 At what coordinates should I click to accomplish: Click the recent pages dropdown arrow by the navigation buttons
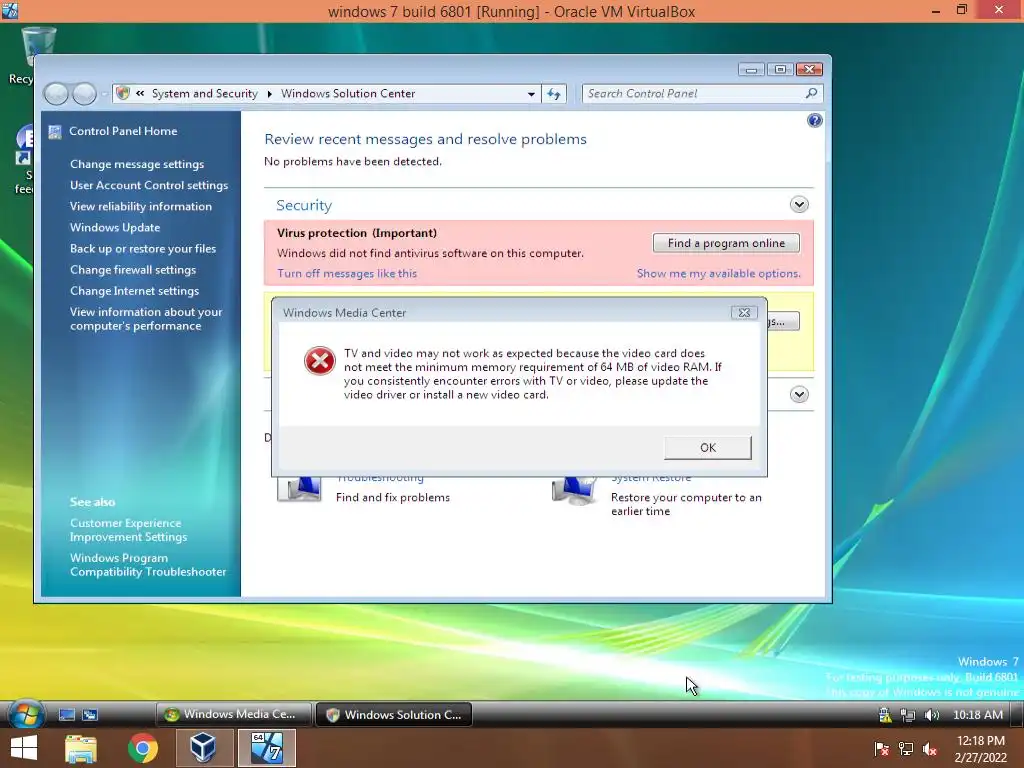(104, 94)
